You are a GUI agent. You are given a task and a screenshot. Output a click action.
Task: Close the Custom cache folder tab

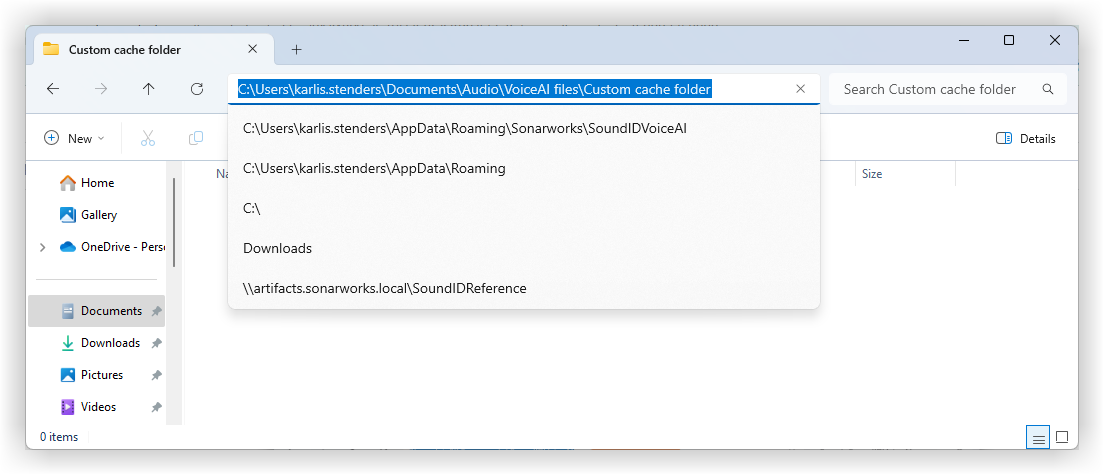tap(252, 49)
